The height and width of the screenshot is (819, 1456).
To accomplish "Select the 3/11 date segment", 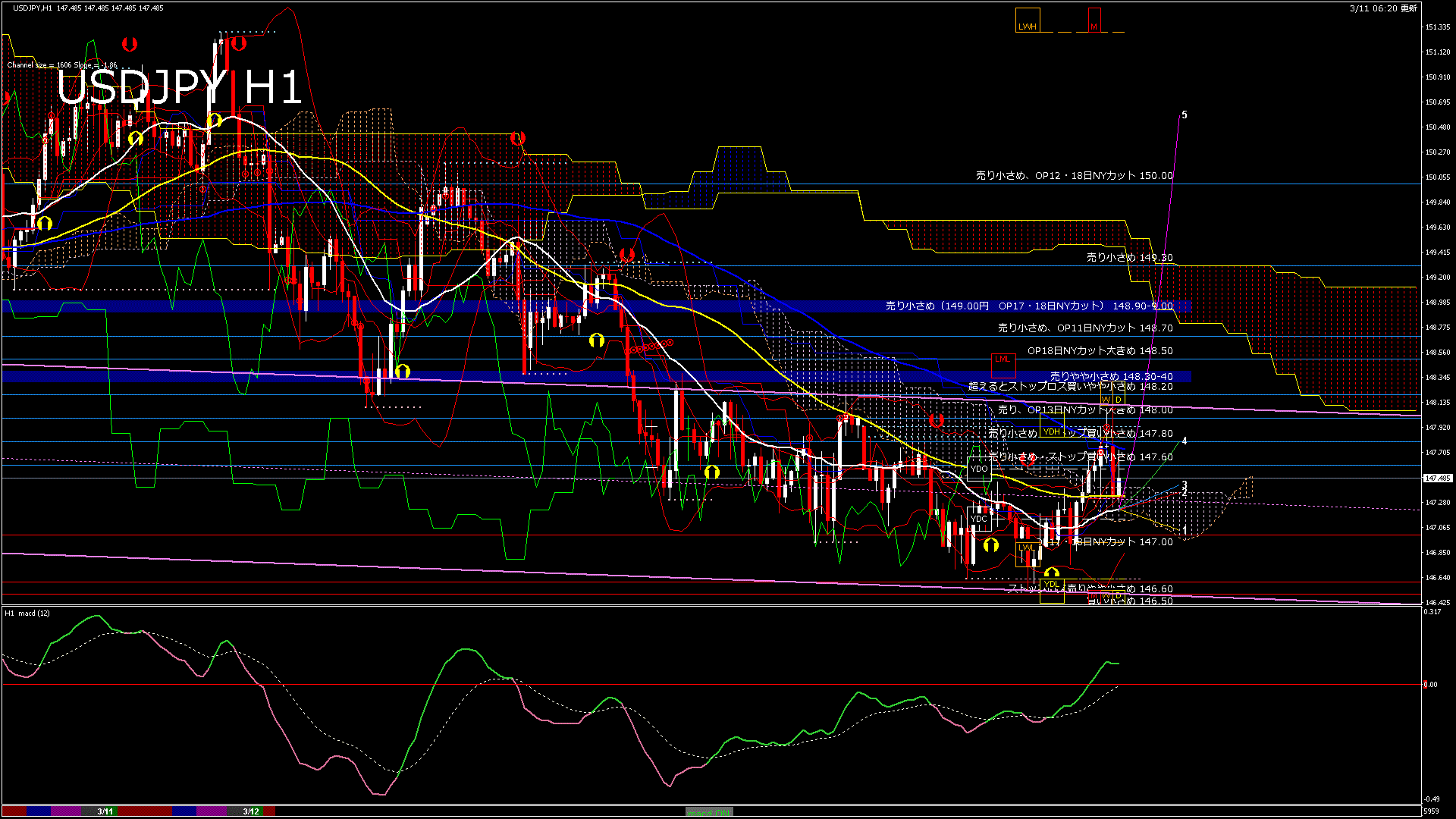I will coord(105,811).
